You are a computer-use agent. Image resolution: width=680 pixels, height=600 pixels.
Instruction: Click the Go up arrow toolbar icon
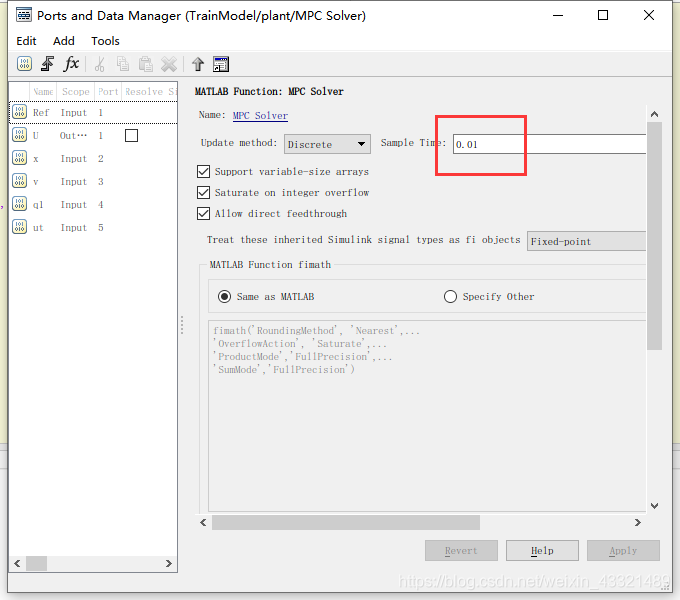[198, 64]
